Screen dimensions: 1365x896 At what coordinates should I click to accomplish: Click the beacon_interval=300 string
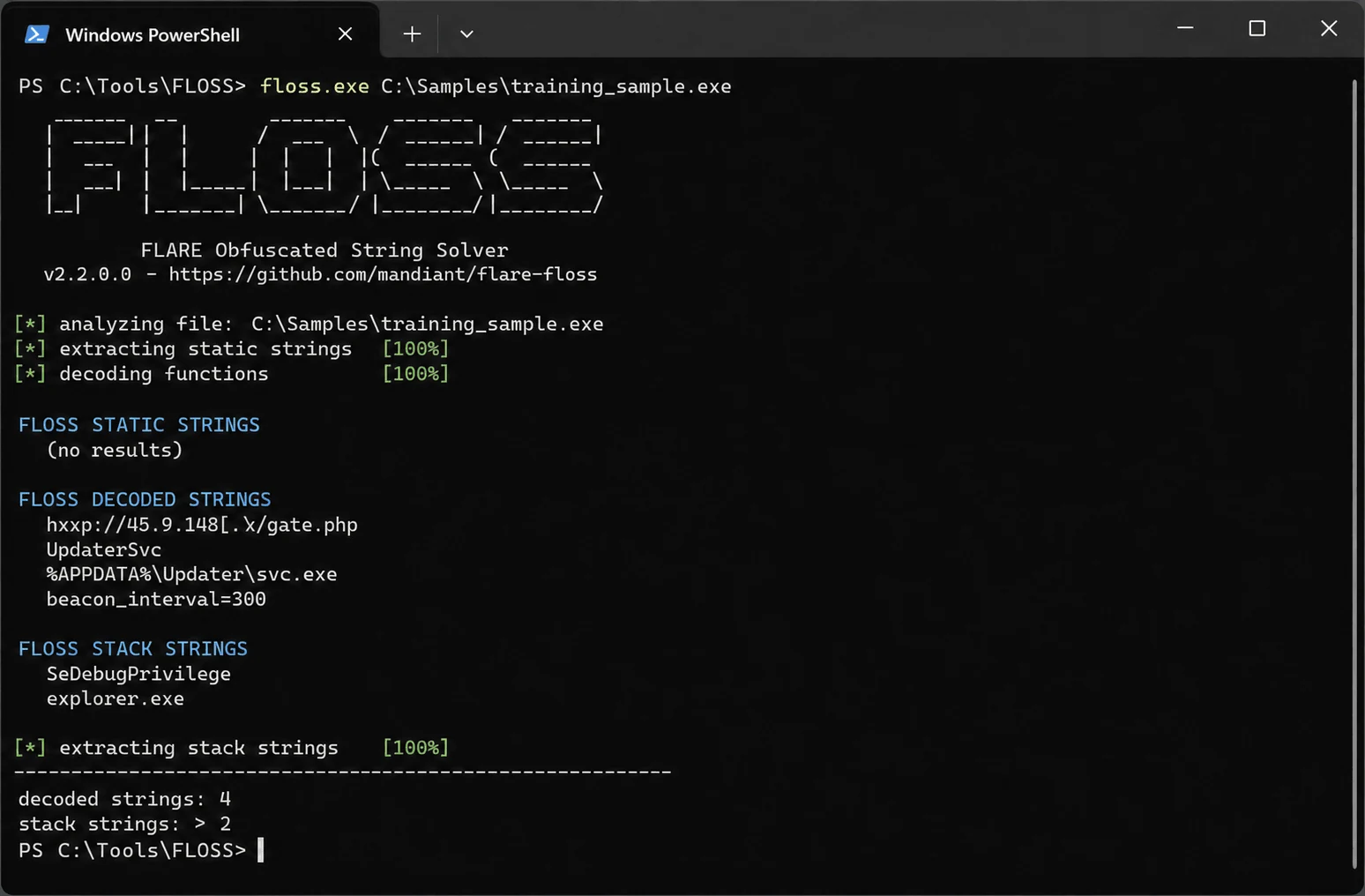(156, 599)
